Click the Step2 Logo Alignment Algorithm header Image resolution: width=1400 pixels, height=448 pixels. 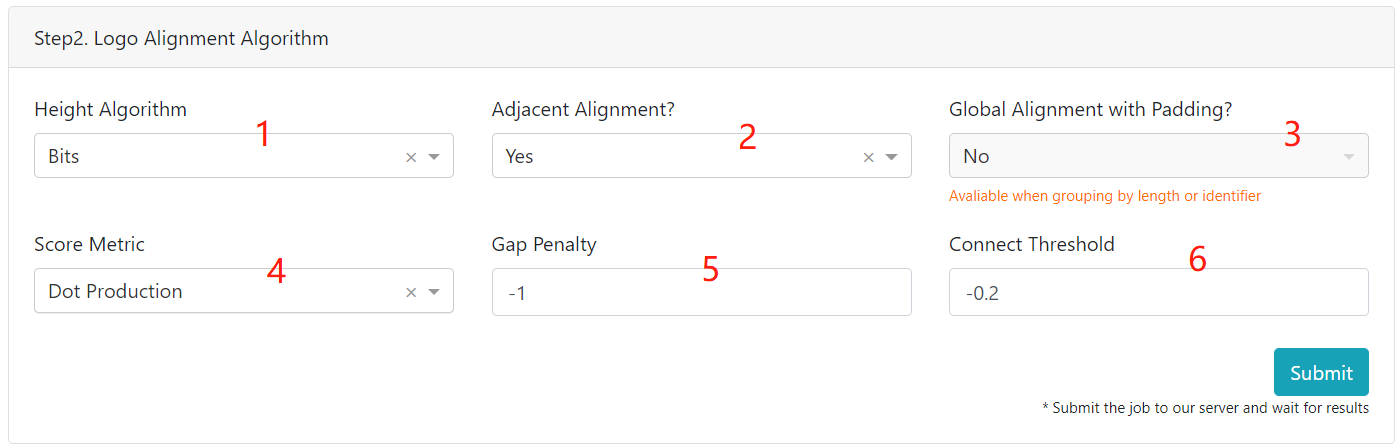(181, 39)
